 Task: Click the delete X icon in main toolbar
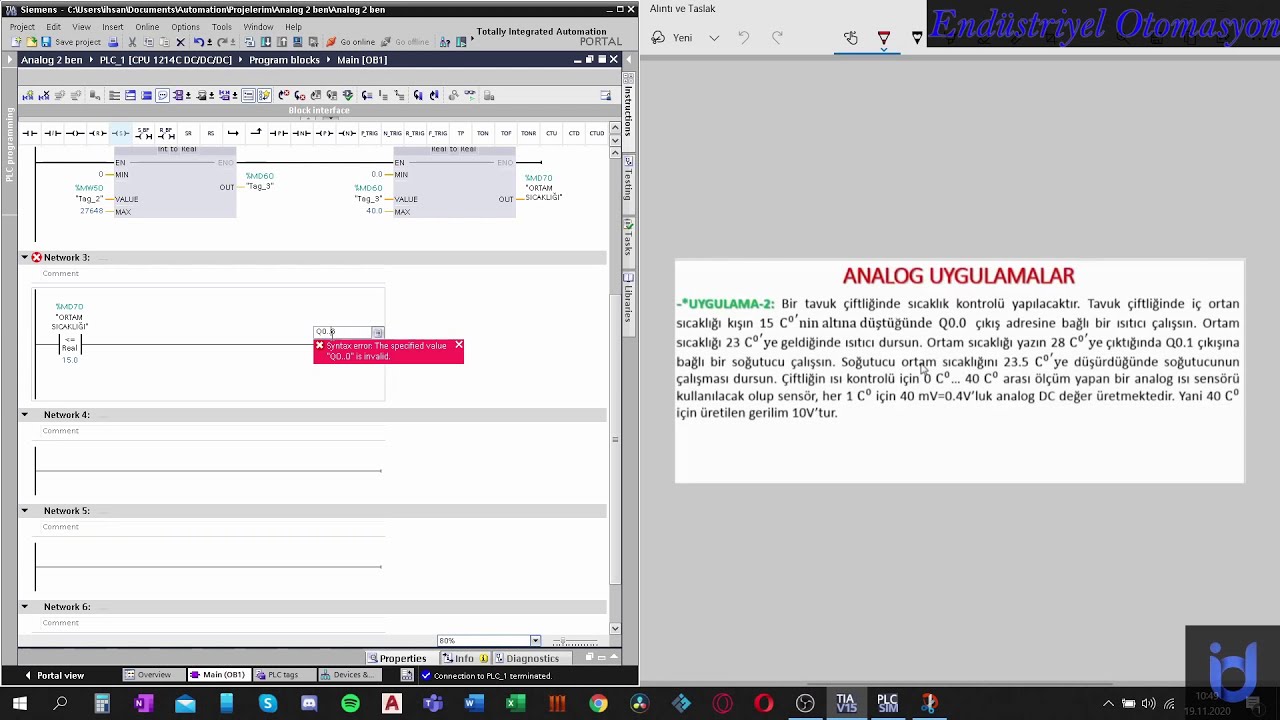[x=180, y=42]
